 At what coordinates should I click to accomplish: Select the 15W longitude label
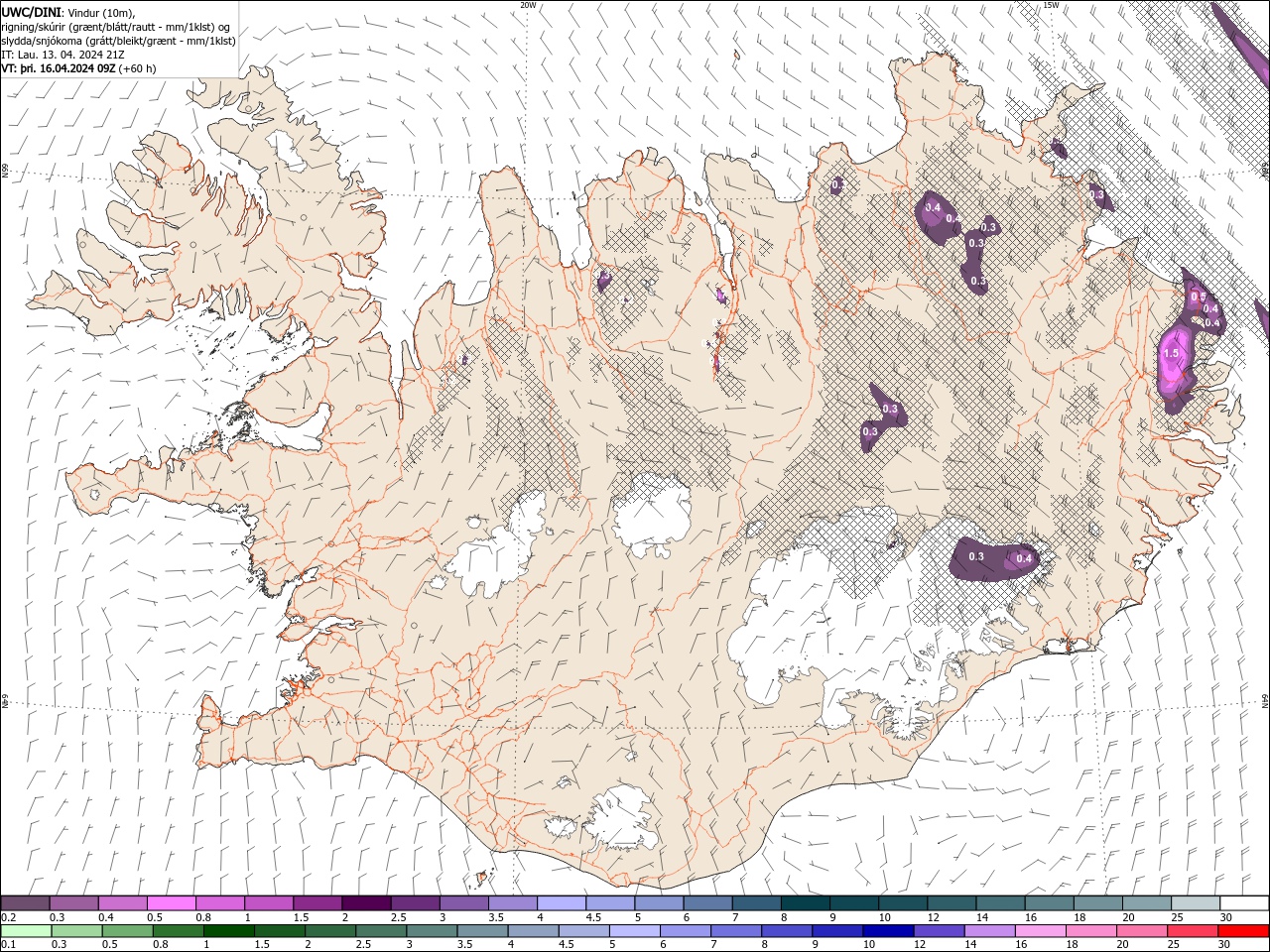click(1051, 5)
